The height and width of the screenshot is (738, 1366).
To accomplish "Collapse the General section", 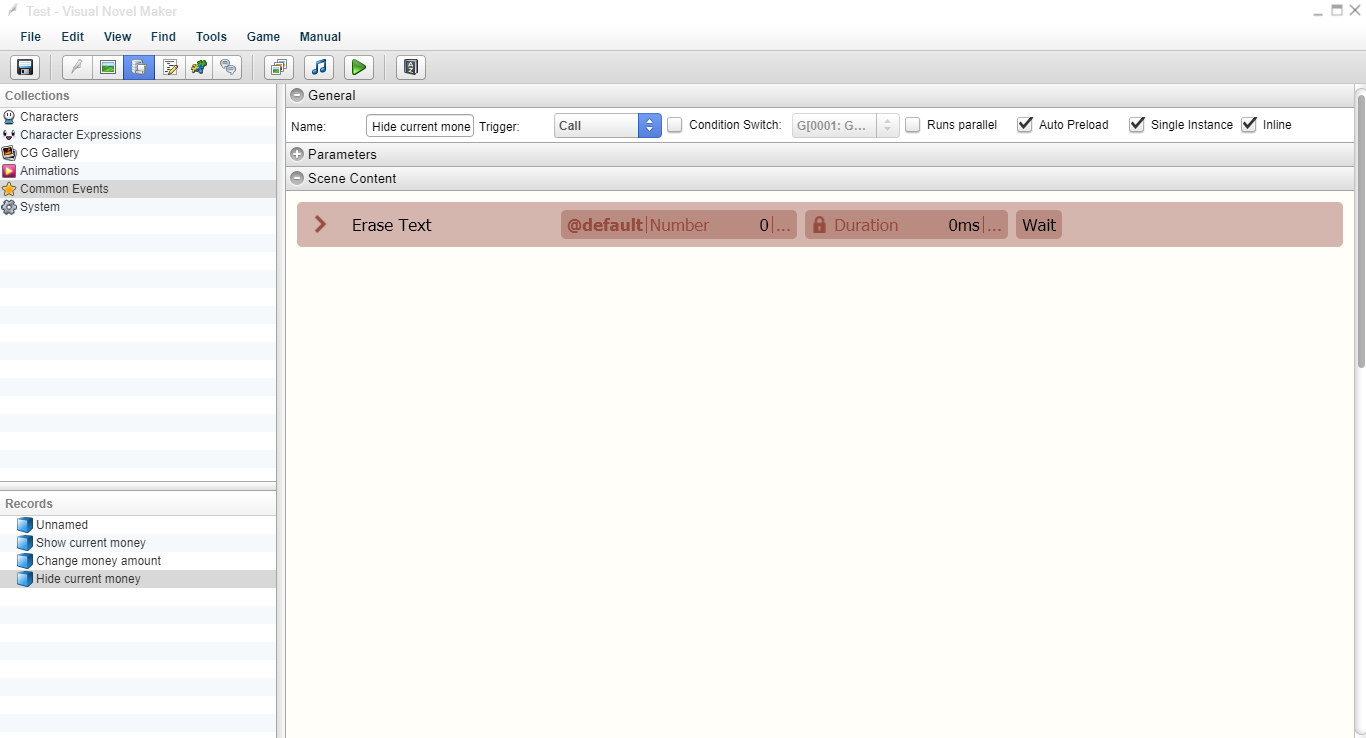I will tap(297, 96).
